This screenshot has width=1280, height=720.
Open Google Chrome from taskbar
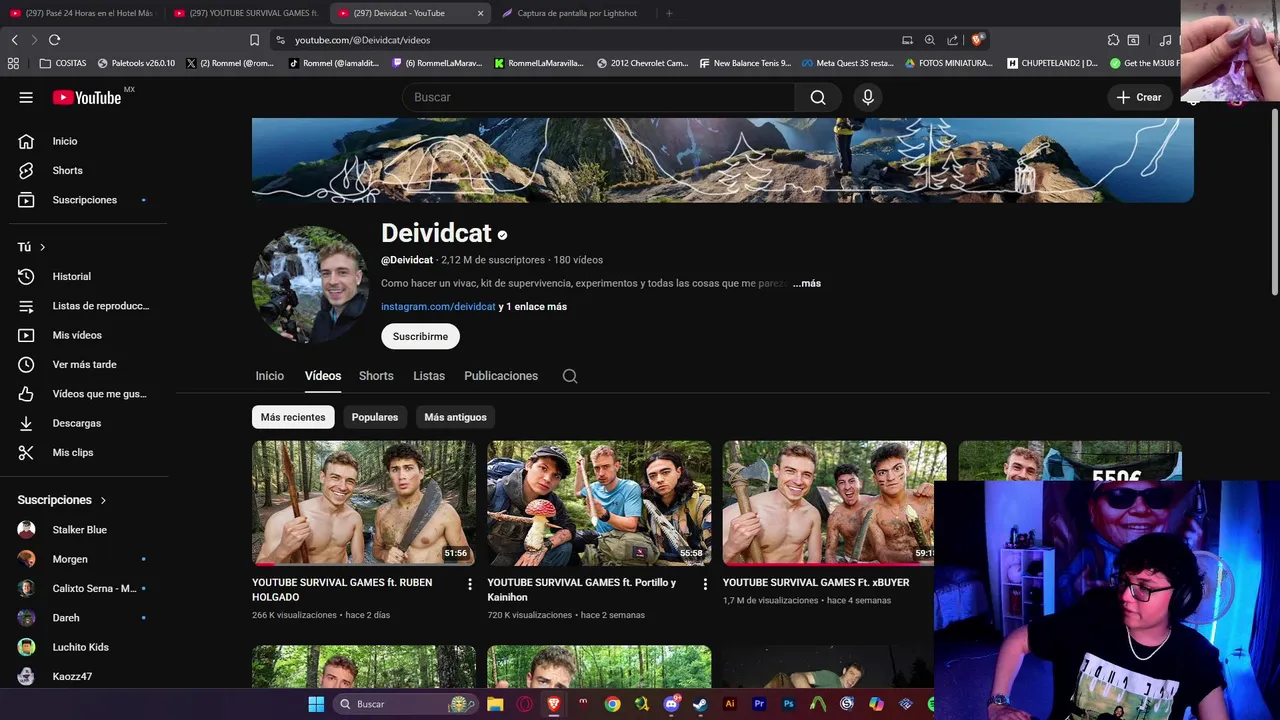pyautogui.click(x=612, y=704)
